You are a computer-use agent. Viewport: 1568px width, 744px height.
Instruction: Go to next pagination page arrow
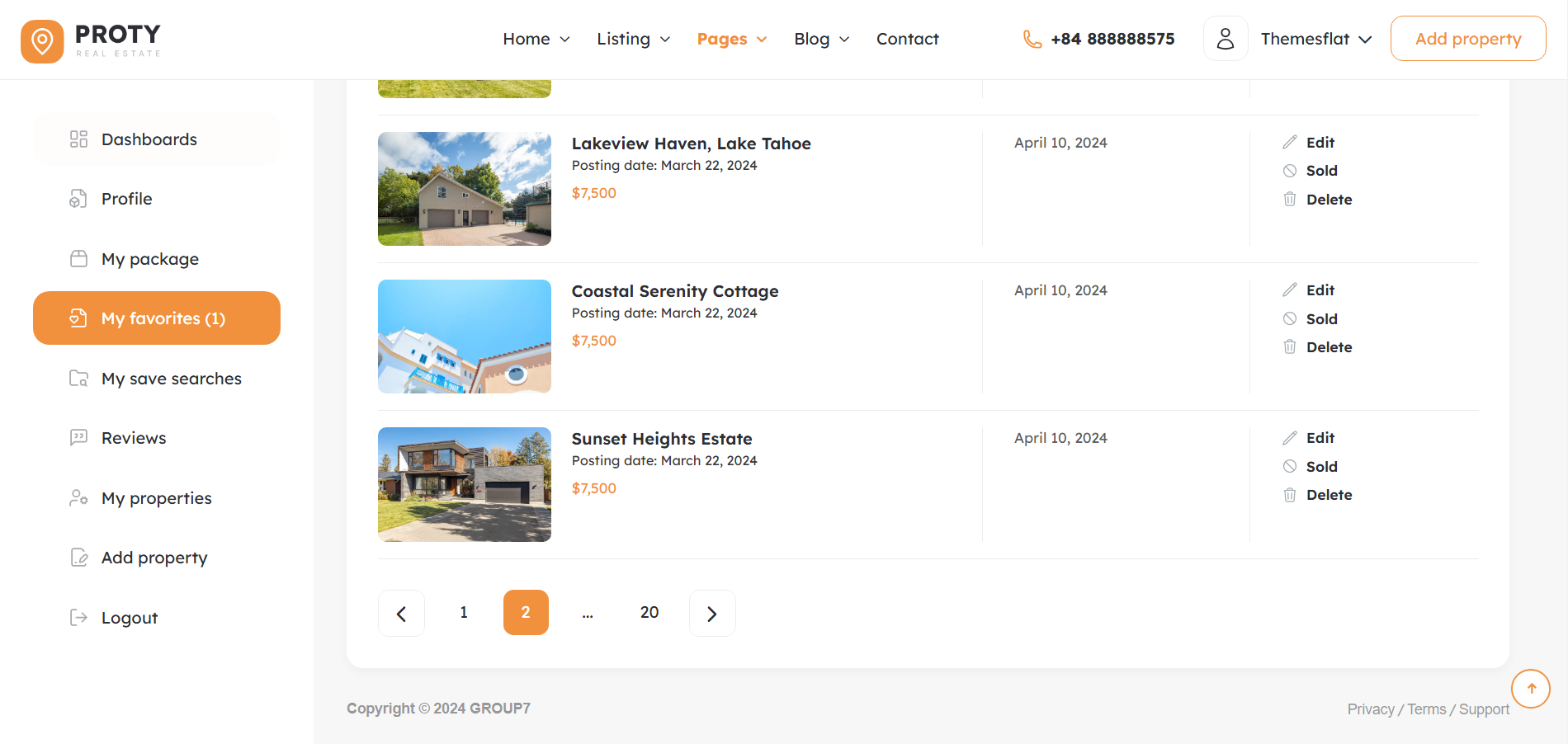coord(712,613)
